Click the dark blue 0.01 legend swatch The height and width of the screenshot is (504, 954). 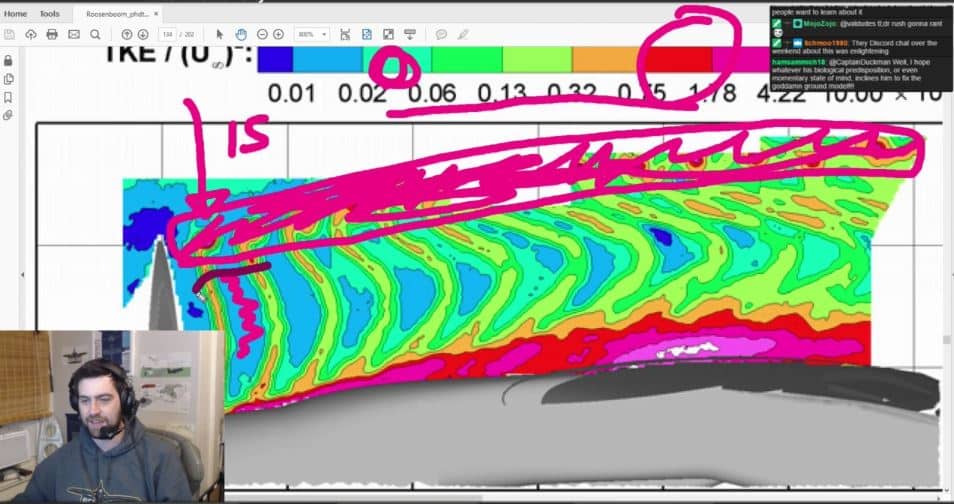[x=275, y=60]
